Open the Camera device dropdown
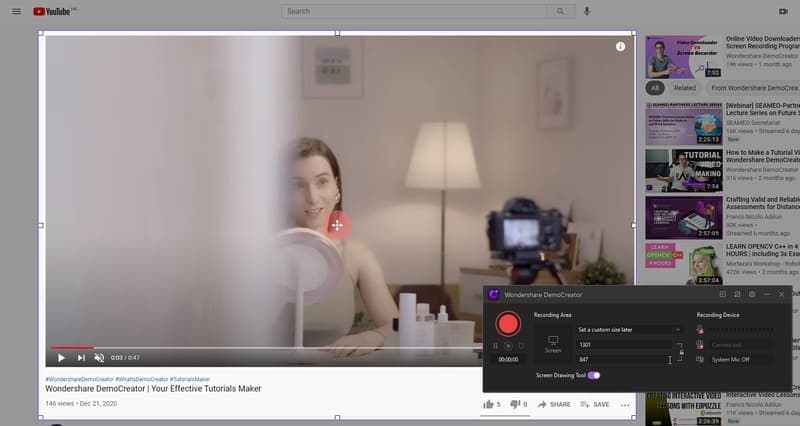This screenshot has width=800, height=426. 741,345
